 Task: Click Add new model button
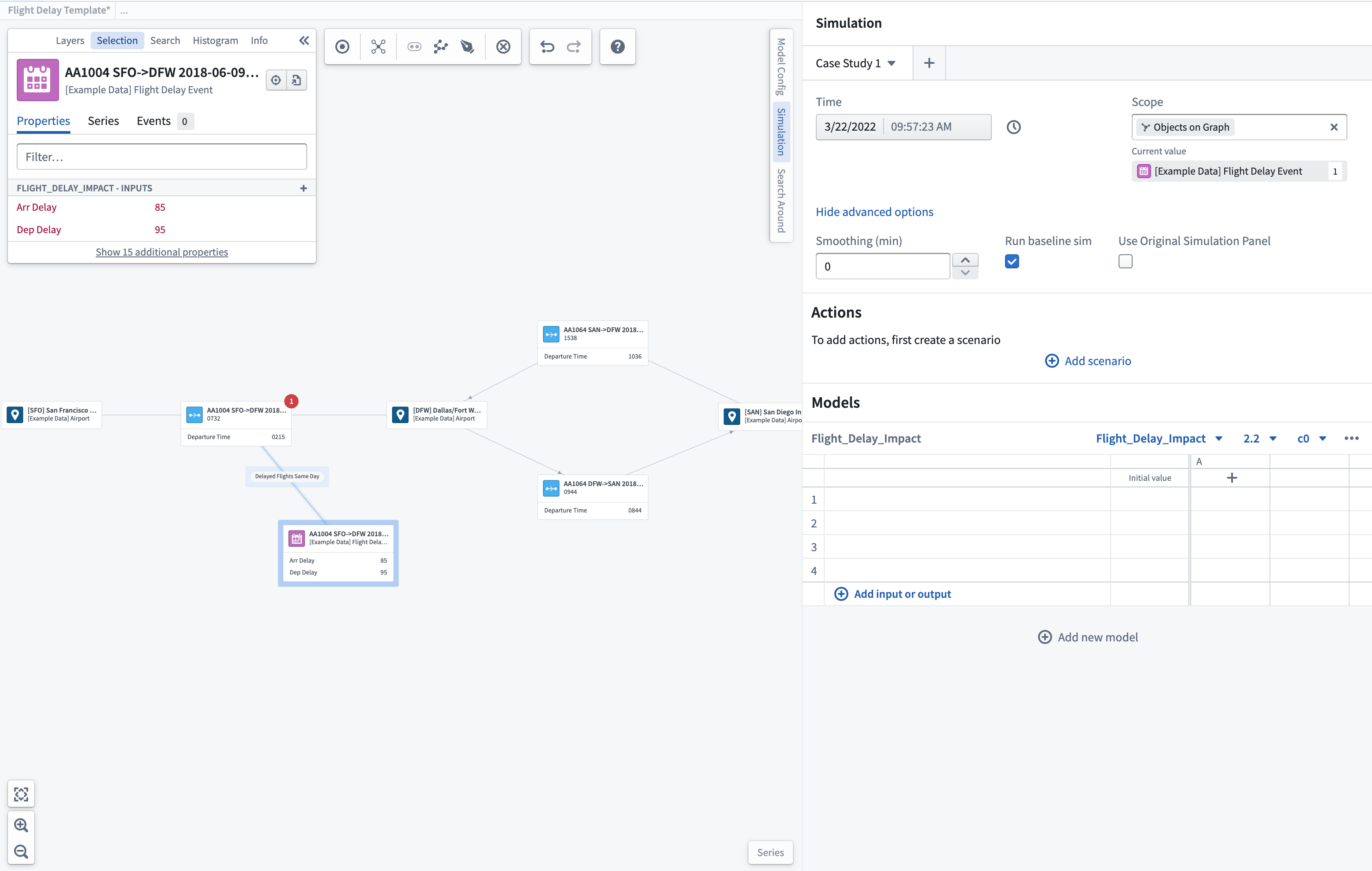(1088, 637)
